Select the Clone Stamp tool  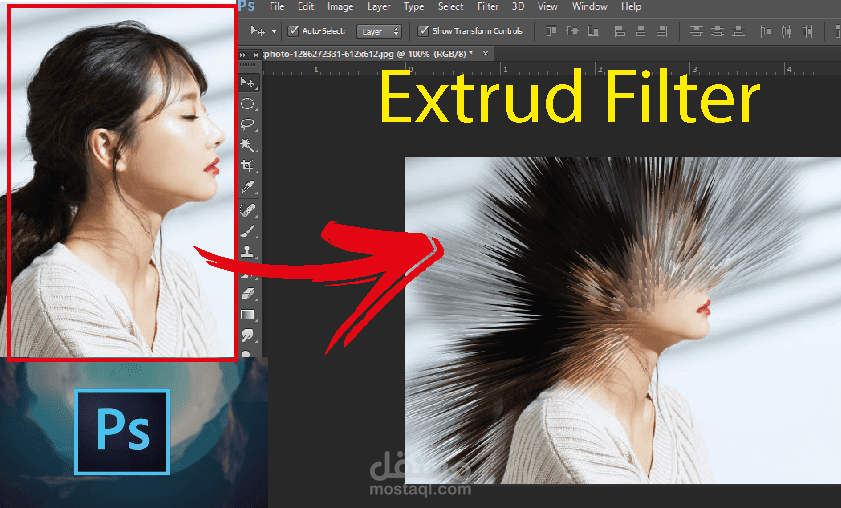(x=248, y=251)
